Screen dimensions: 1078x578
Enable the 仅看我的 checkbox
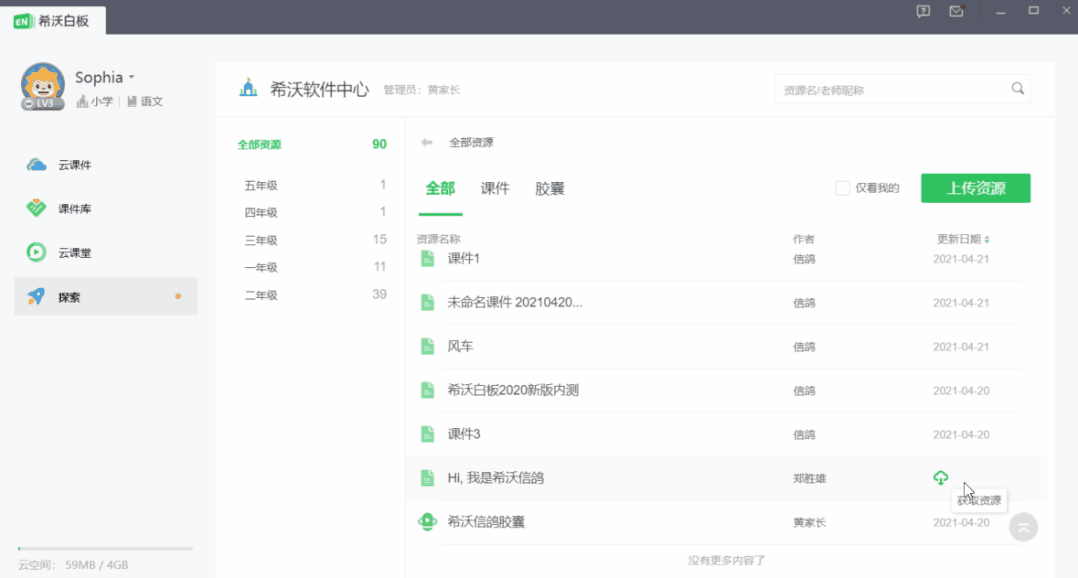(x=843, y=188)
